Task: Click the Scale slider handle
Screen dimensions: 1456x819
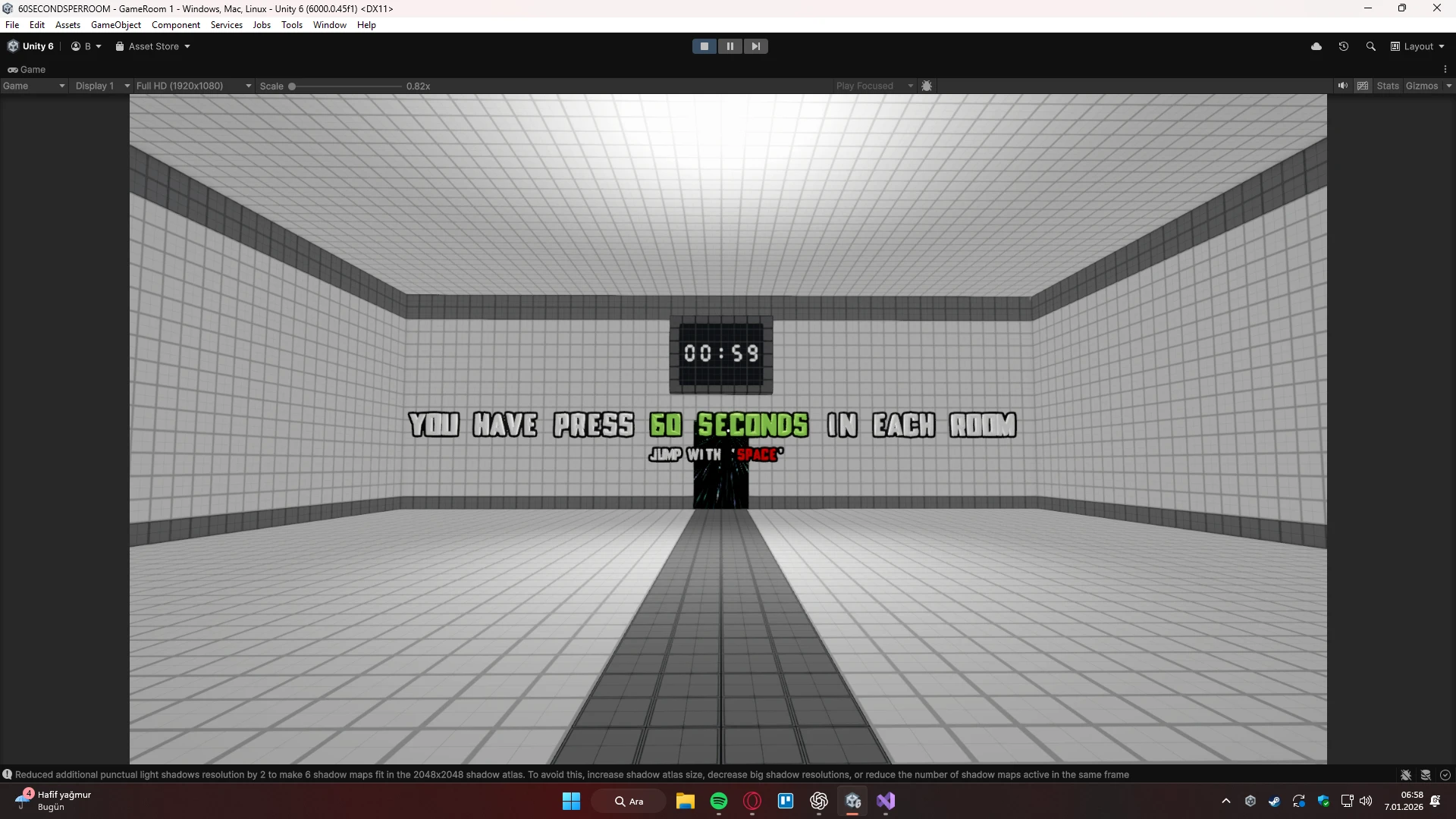Action: [292, 86]
